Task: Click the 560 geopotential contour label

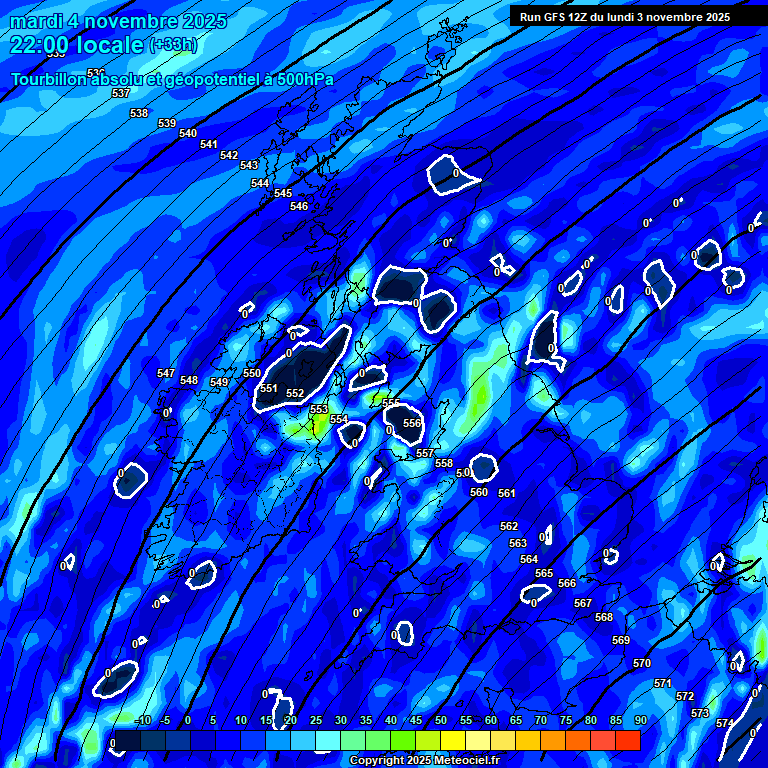Action: tap(479, 492)
